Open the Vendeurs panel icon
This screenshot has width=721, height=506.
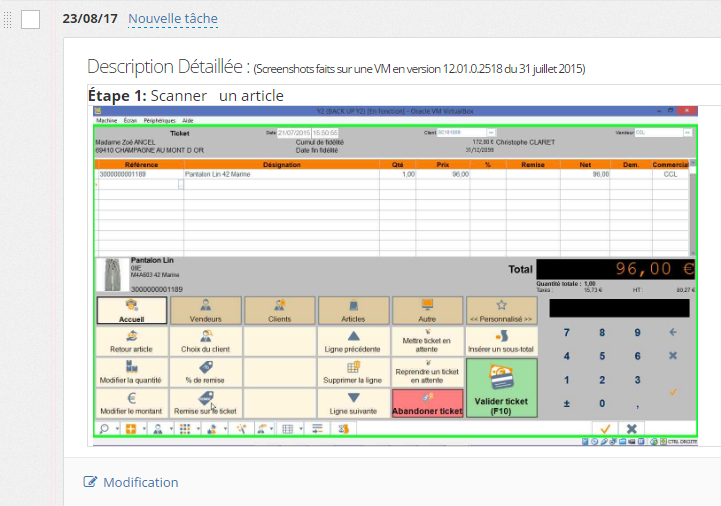tap(206, 311)
